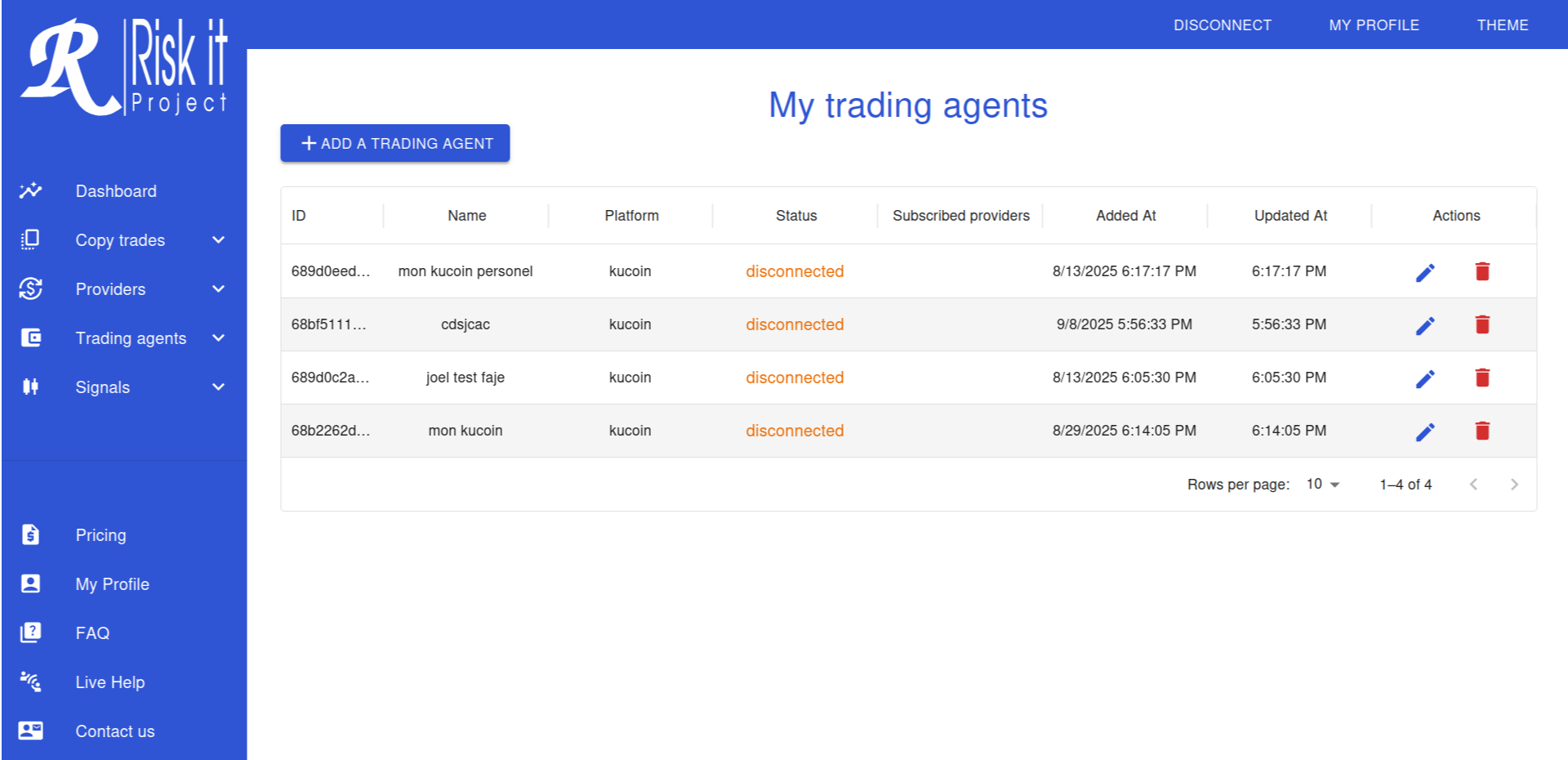
Task: Click the Risk it Project logo
Action: 124,68
